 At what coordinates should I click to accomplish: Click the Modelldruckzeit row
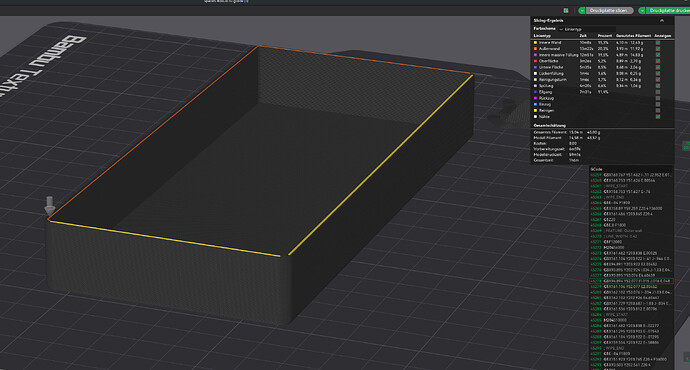coord(557,154)
